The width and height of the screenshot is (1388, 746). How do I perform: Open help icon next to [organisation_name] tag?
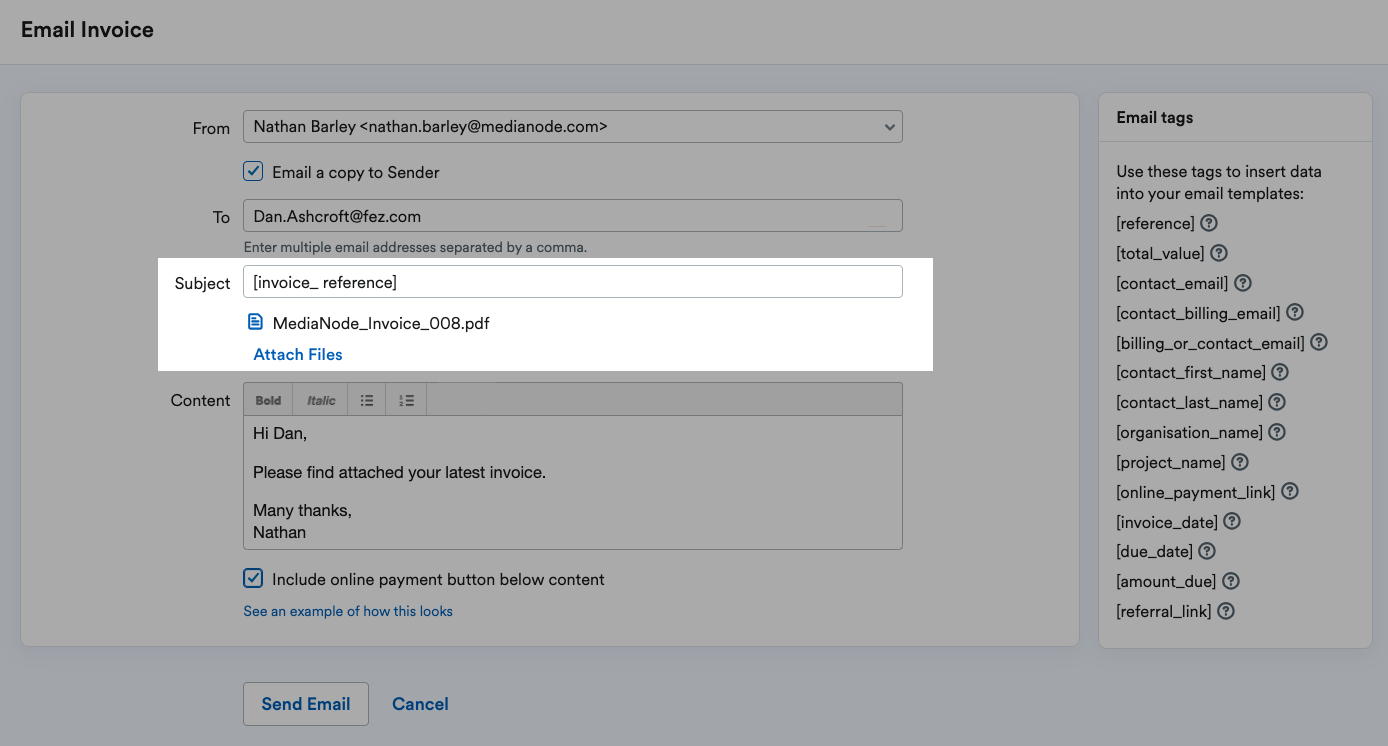pos(1277,432)
